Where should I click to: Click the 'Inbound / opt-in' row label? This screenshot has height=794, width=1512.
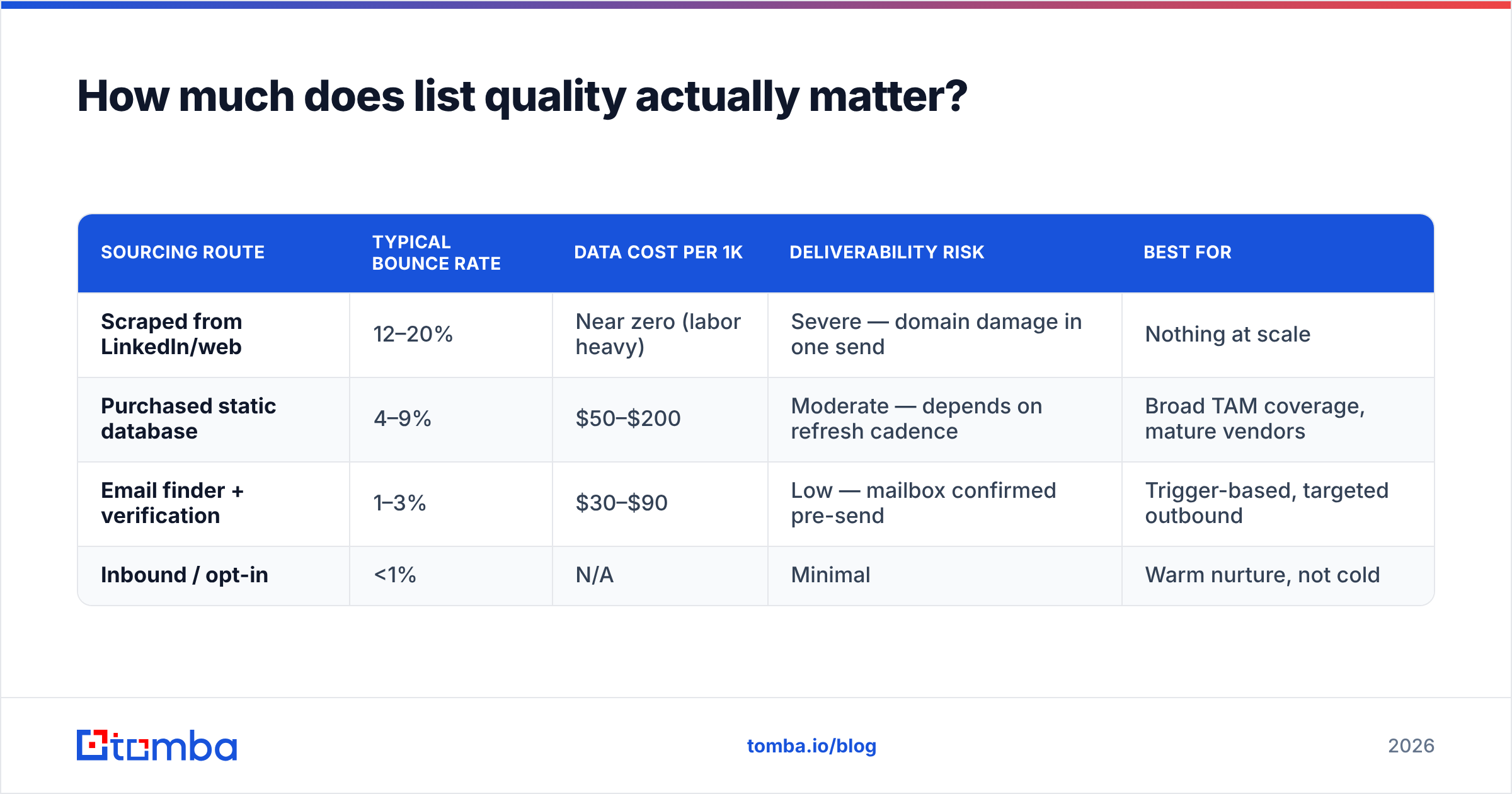coord(185,575)
